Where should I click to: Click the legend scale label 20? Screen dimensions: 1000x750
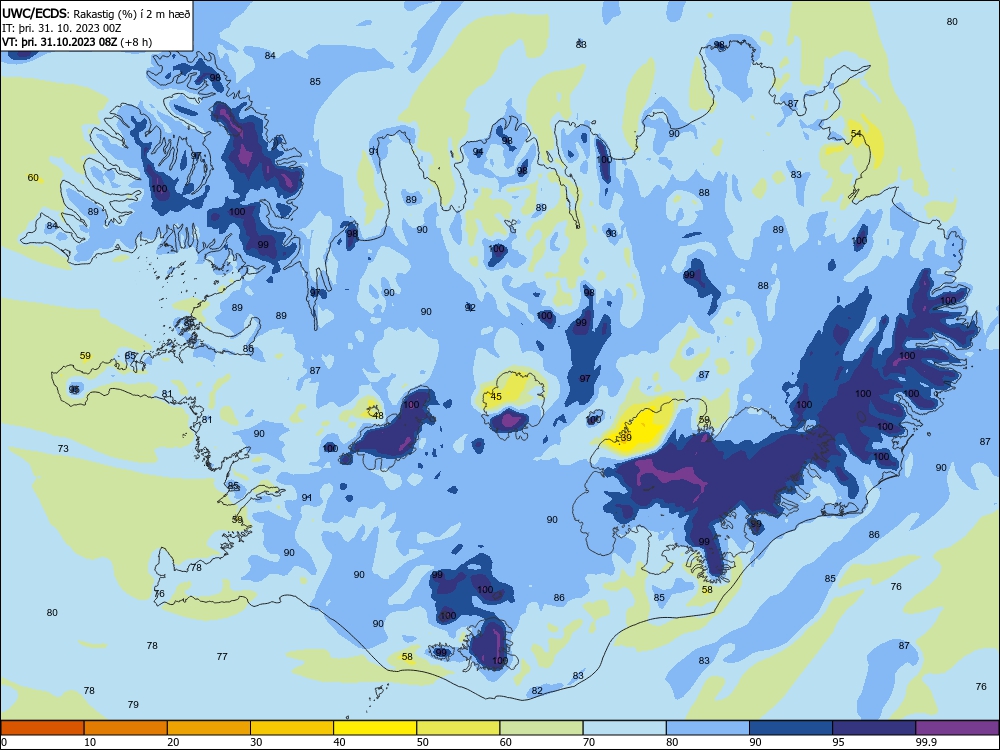(x=173, y=742)
